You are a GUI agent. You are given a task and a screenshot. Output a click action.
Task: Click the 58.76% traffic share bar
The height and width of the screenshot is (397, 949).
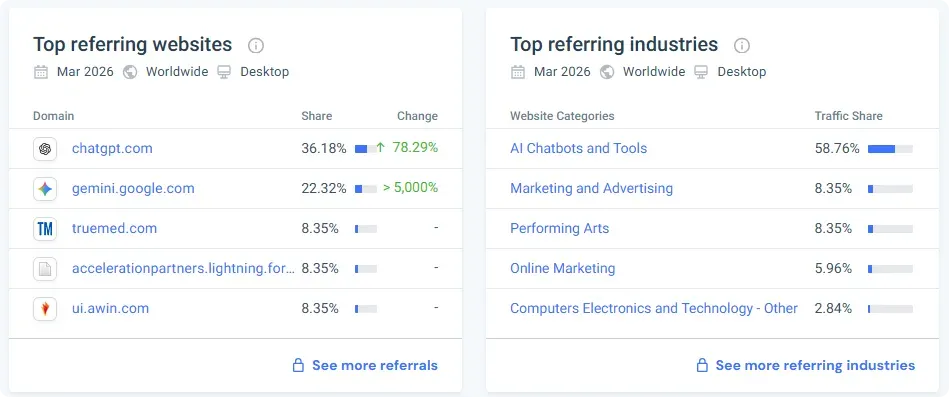pos(890,149)
